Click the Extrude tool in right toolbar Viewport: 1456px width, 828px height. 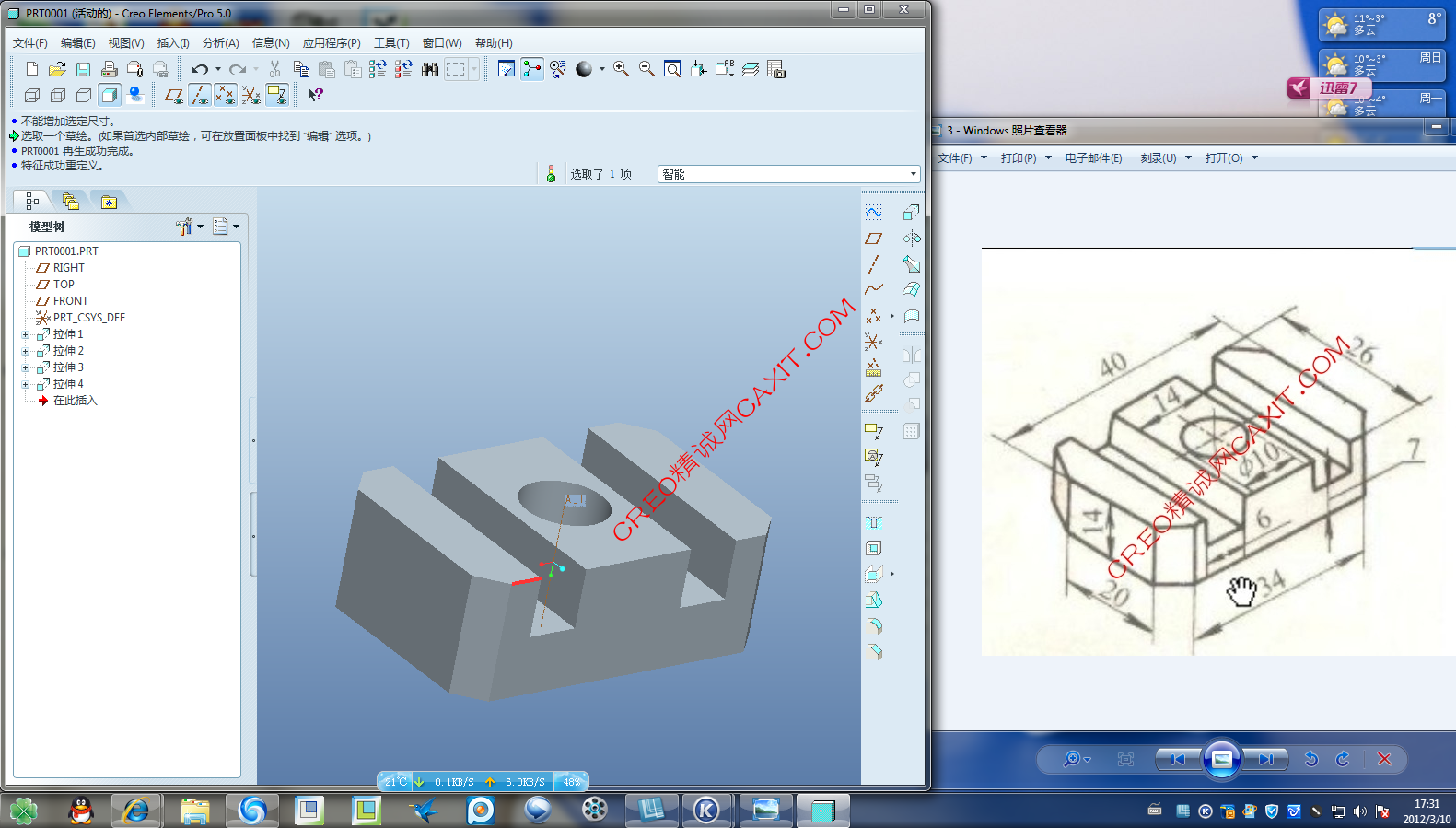coord(910,213)
